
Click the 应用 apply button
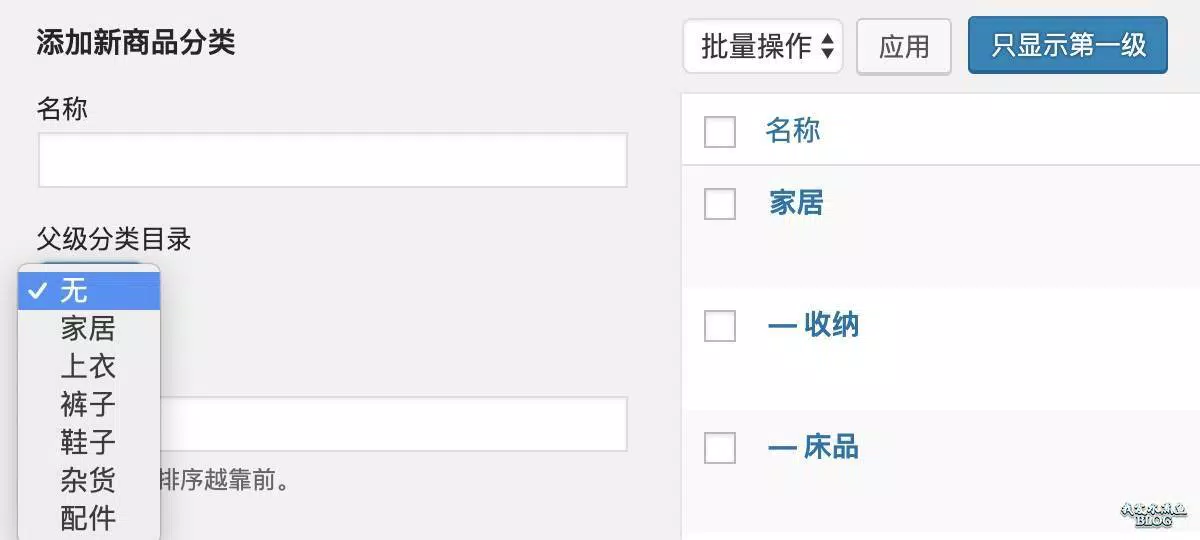click(904, 47)
